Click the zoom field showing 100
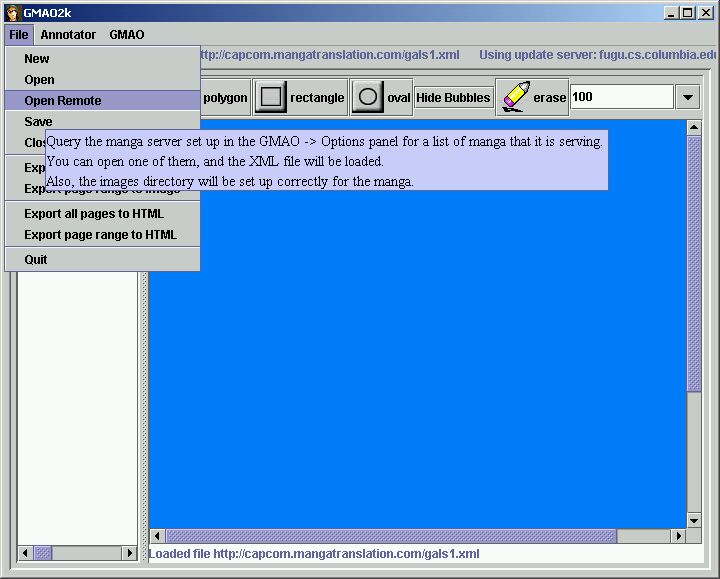Viewport: 720px width, 579px height. tap(622, 97)
